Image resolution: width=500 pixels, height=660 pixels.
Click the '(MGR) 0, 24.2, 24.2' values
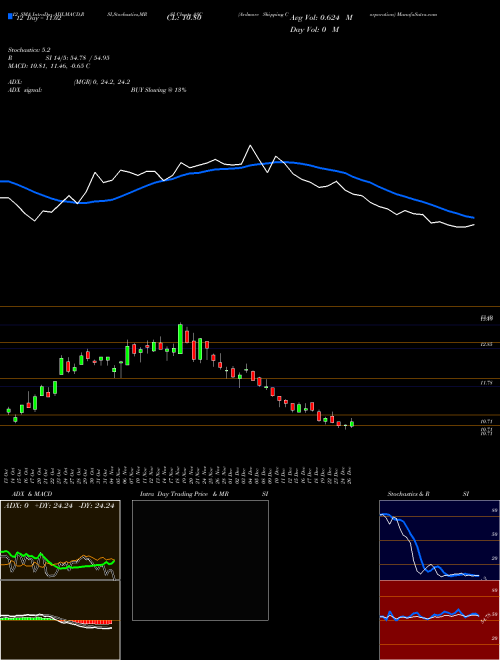coord(101,82)
